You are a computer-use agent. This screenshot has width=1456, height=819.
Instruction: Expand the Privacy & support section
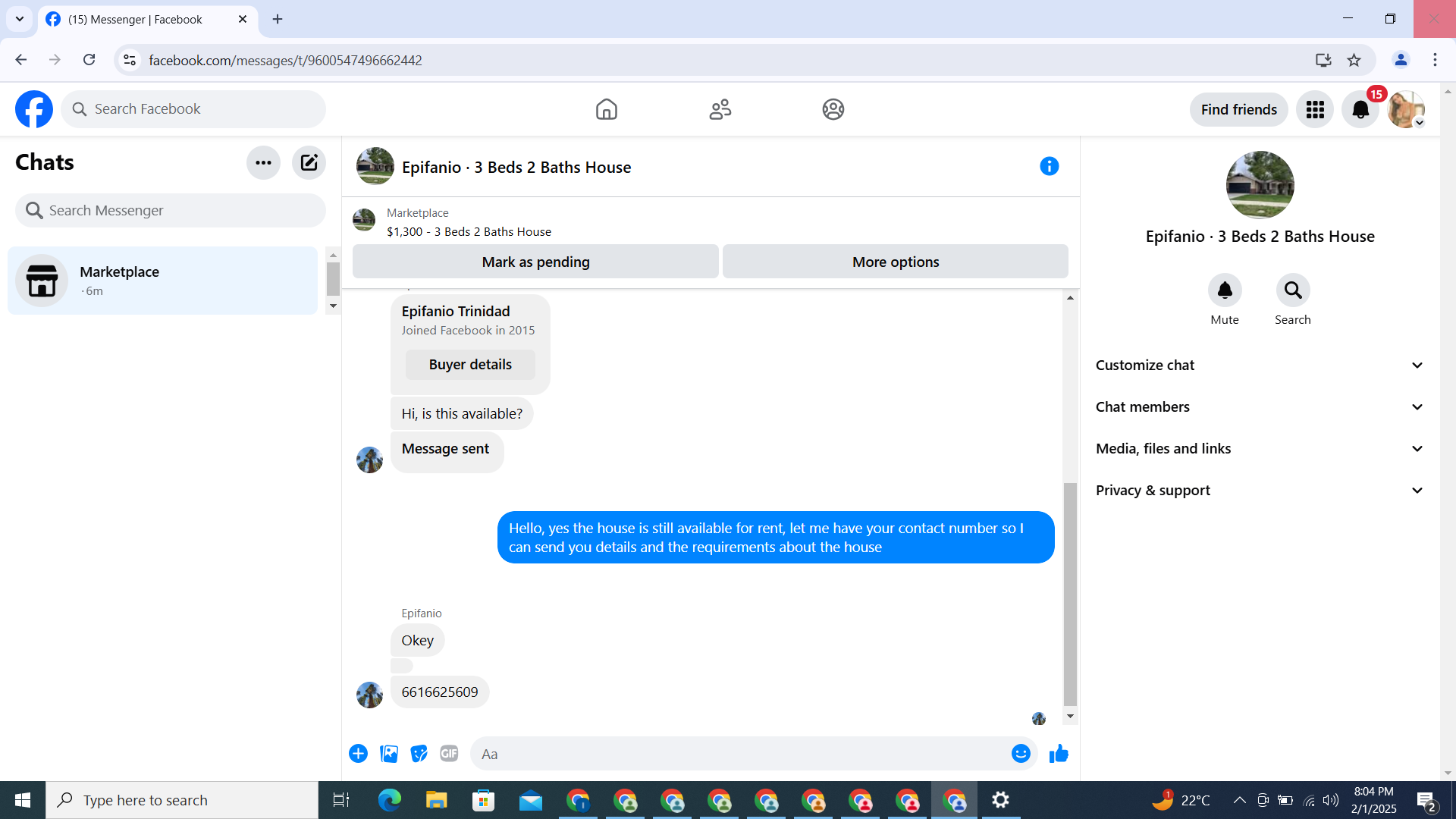point(1259,491)
